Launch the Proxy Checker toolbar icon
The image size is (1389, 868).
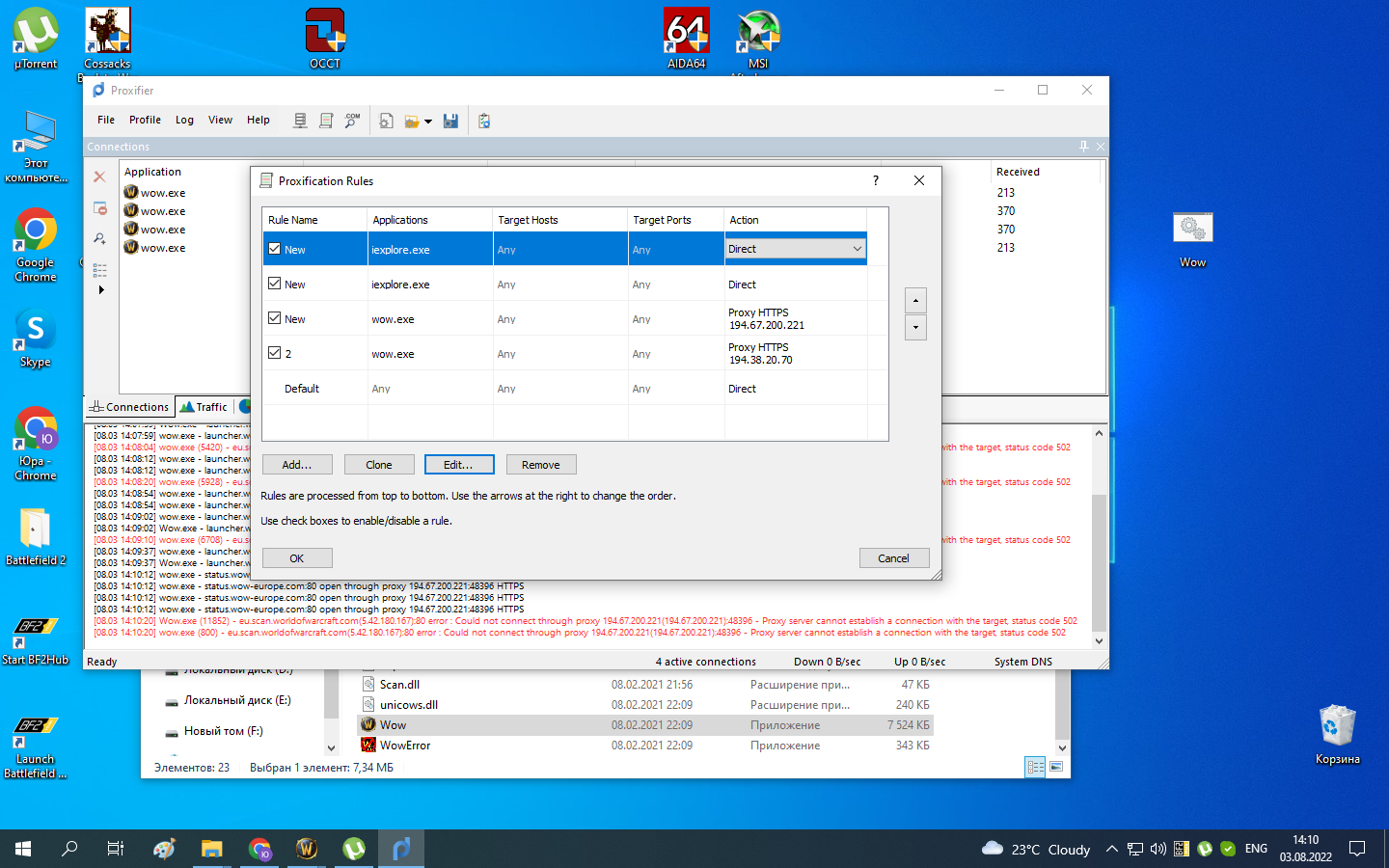pos(484,121)
